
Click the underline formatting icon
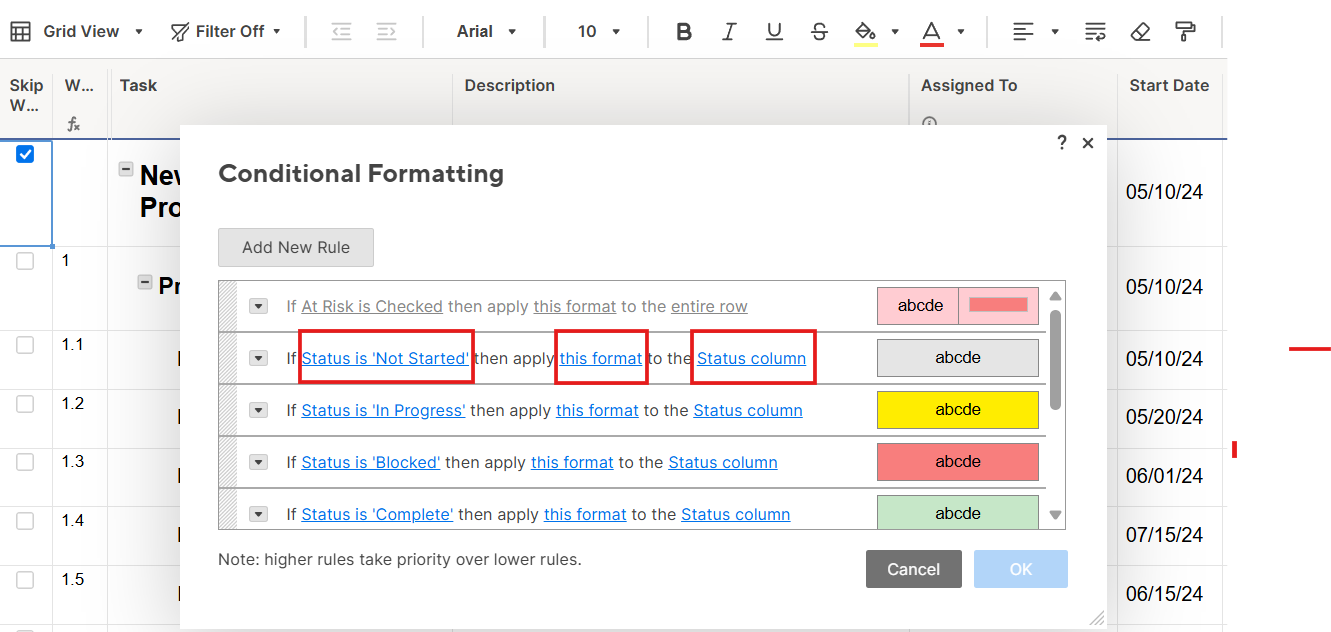pyautogui.click(x=774, y=32)
